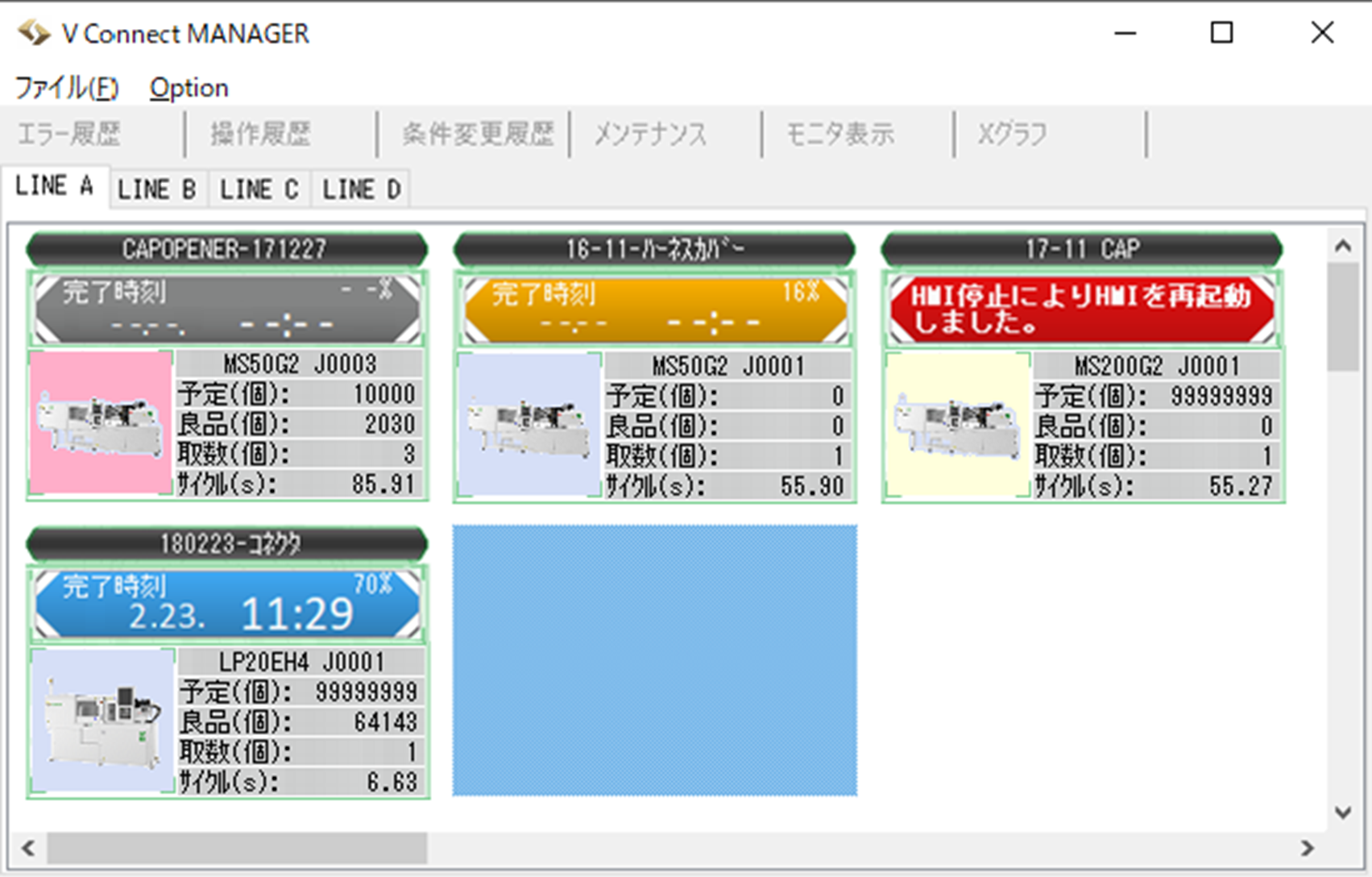Switch to the LINE B tab

coord(158,189)
